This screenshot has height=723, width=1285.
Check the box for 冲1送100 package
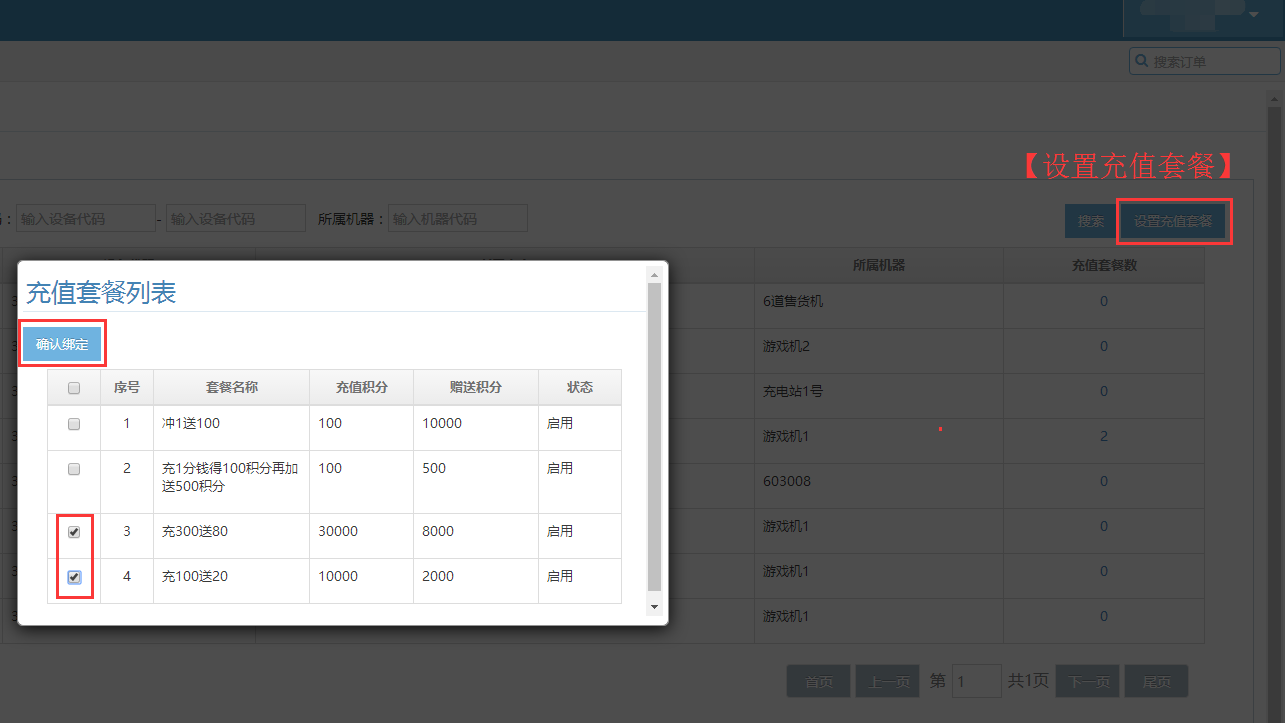[x=74, y=424]
